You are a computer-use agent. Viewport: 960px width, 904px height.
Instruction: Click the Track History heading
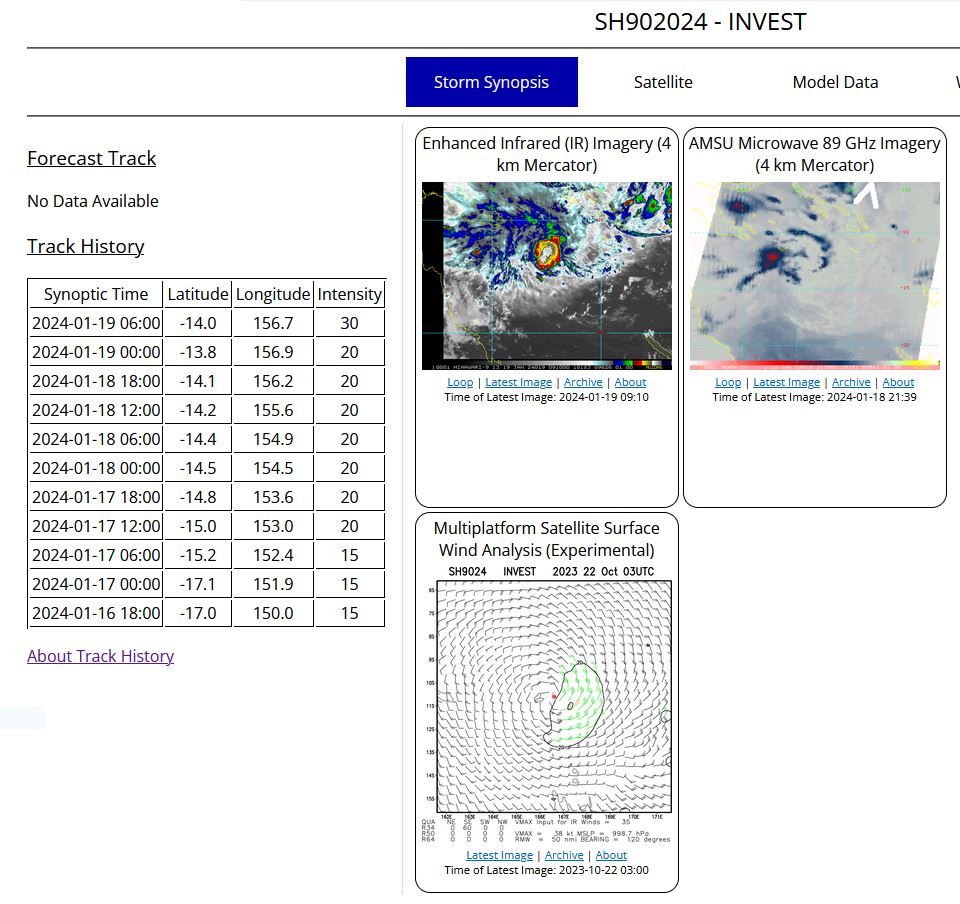86,247
